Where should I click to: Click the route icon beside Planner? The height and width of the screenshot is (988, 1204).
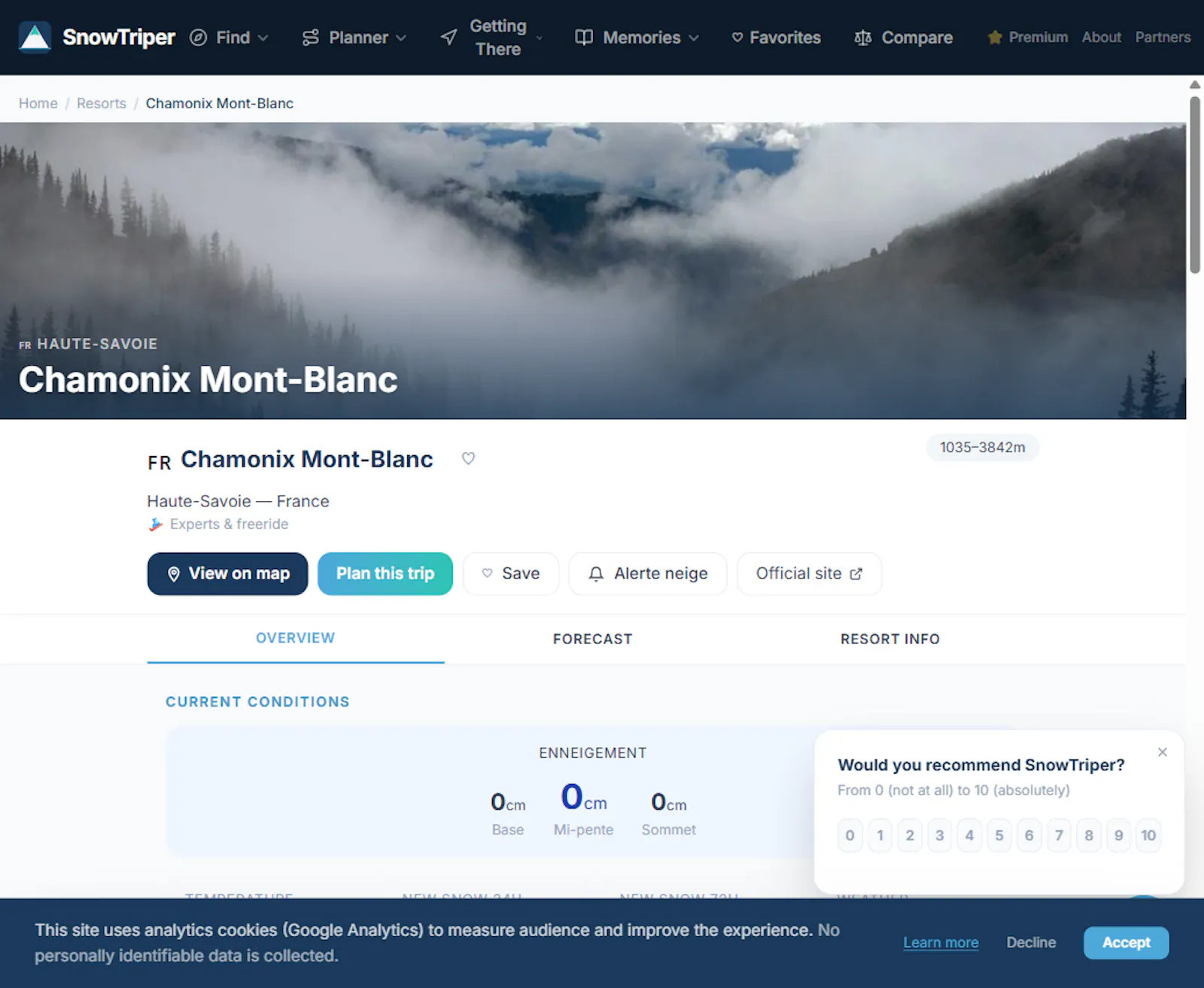pyautogui.click(x=310, y=38)
